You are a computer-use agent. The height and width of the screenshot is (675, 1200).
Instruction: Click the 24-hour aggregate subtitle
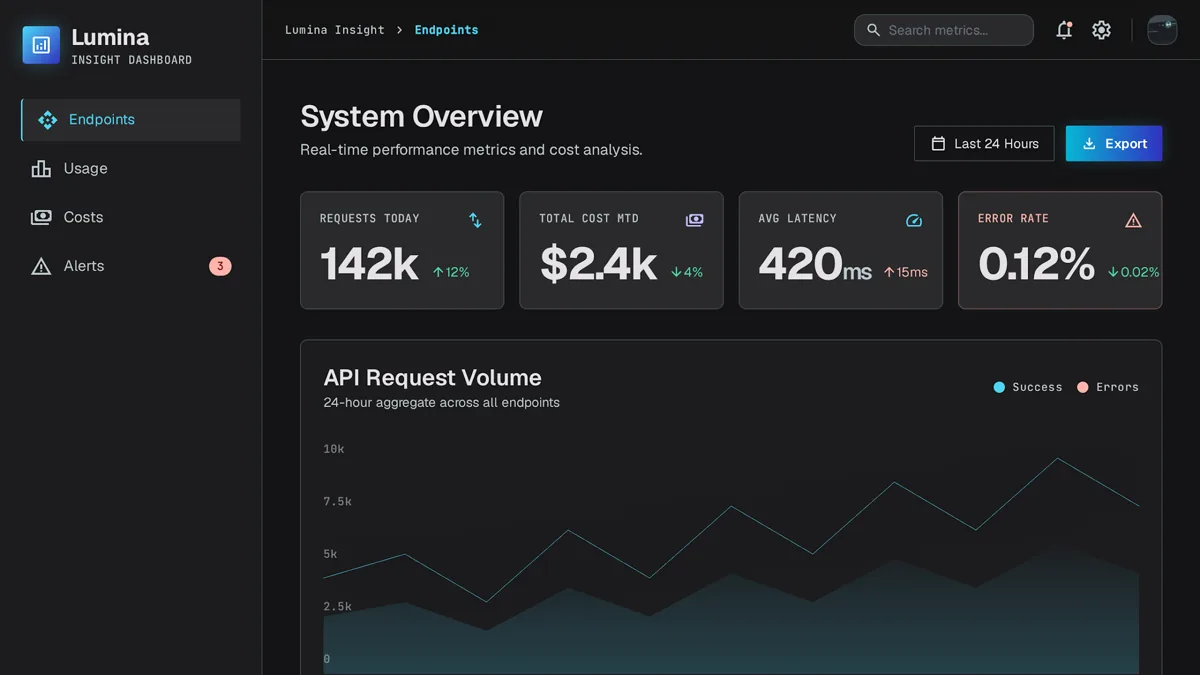click(442, 403)
